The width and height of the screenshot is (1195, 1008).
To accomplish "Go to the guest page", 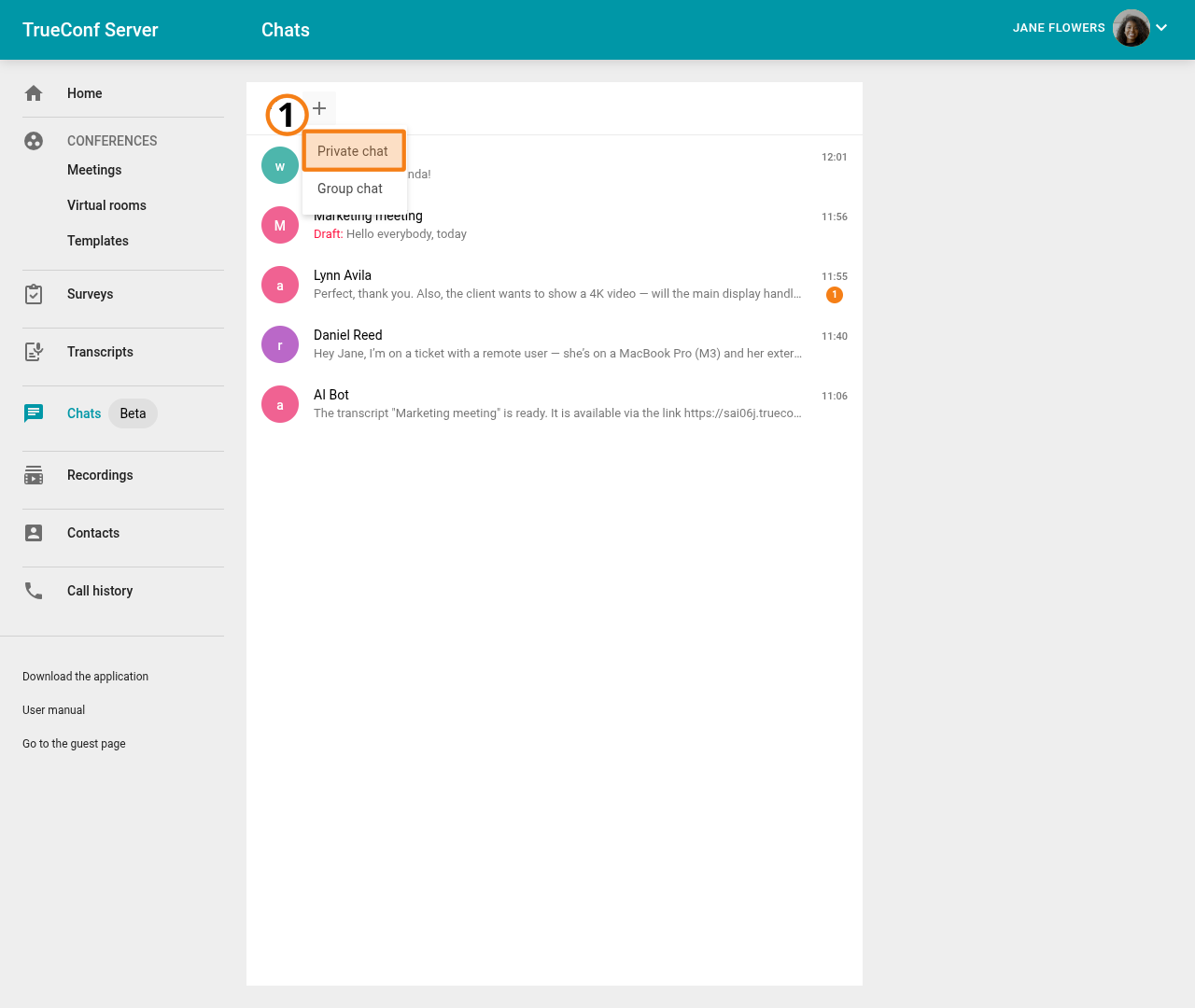I will click(74, 743).
